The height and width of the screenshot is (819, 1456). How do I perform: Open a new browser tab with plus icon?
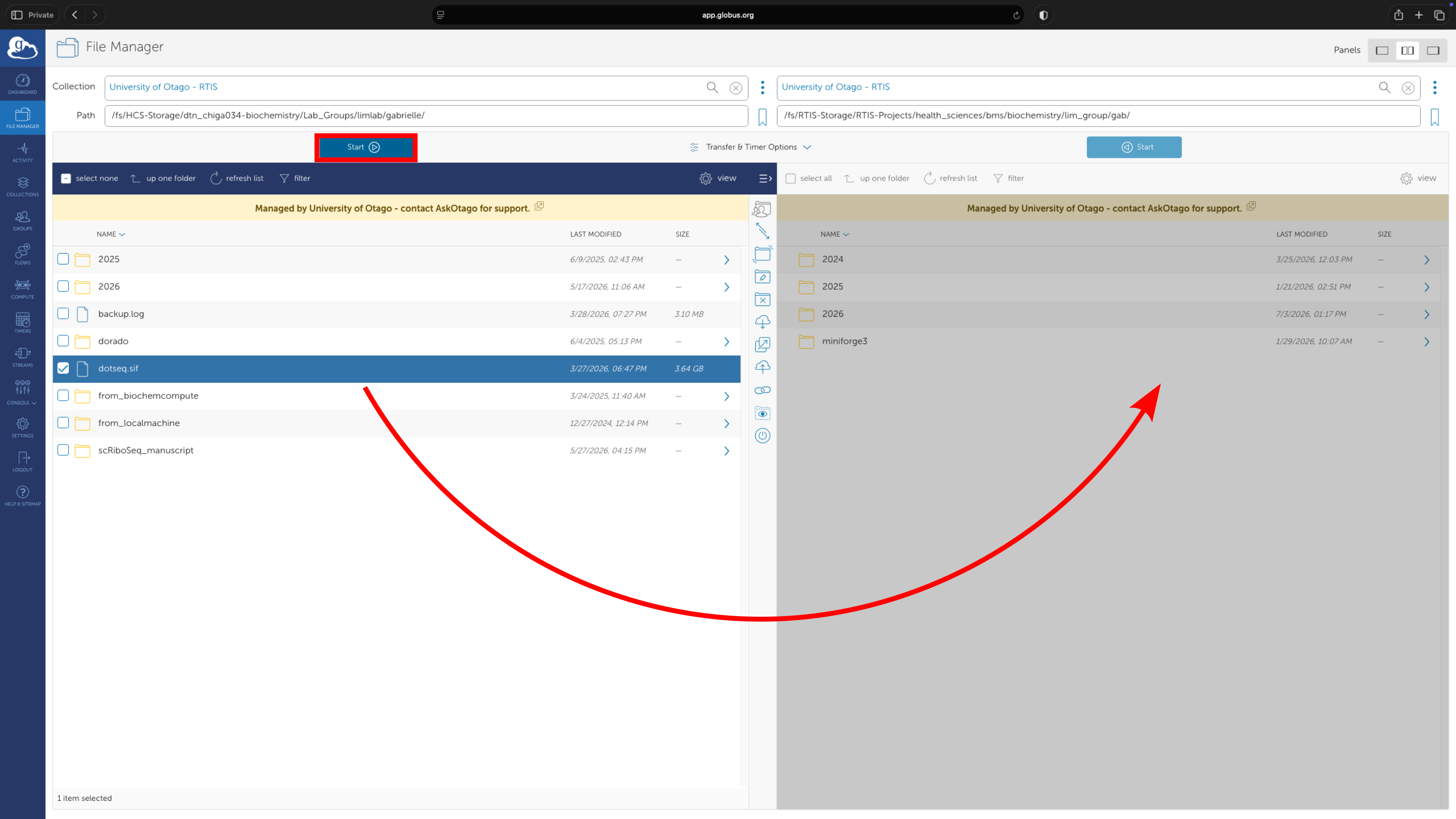[1419, 15]
